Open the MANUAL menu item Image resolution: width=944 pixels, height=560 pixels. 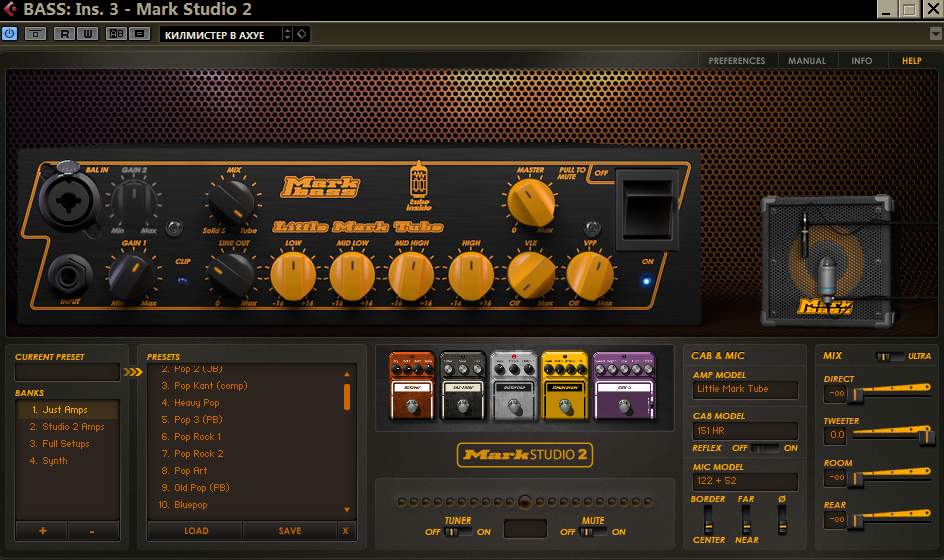tap(807, 61)
